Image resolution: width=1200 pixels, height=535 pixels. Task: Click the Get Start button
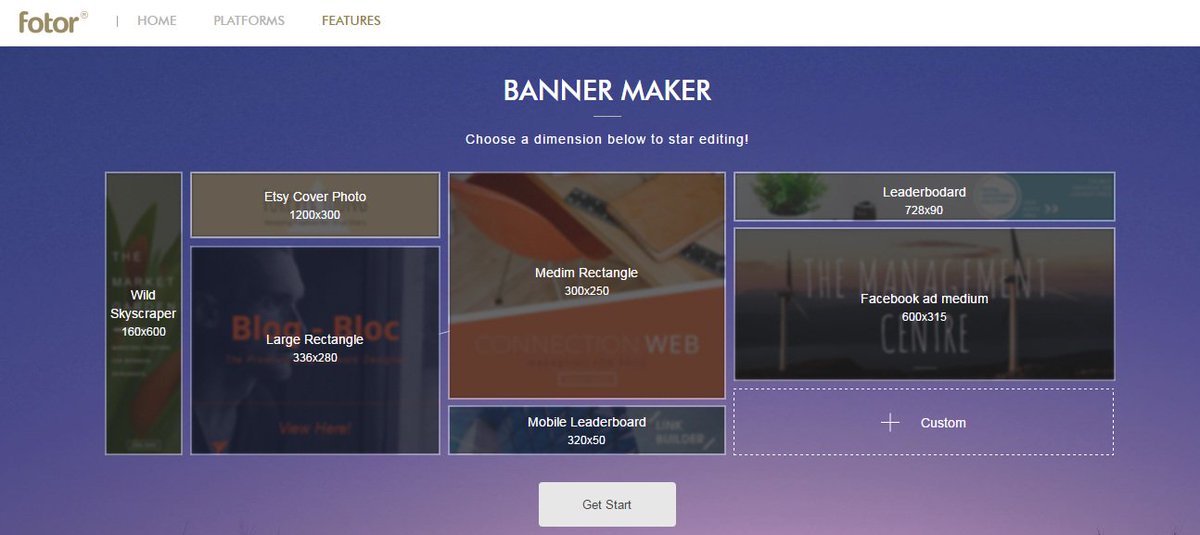point(607,504)
